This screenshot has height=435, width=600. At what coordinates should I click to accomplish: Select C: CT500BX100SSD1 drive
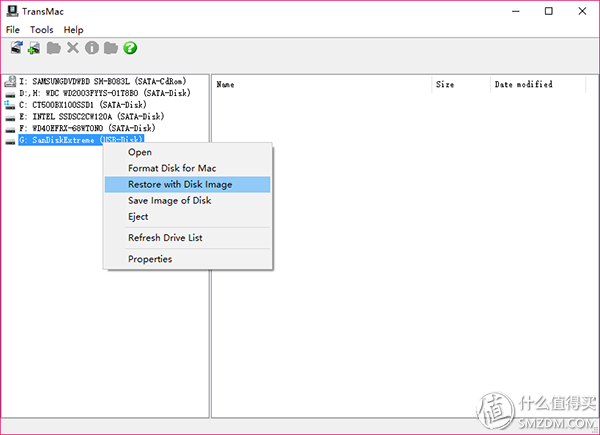[83, 104]
